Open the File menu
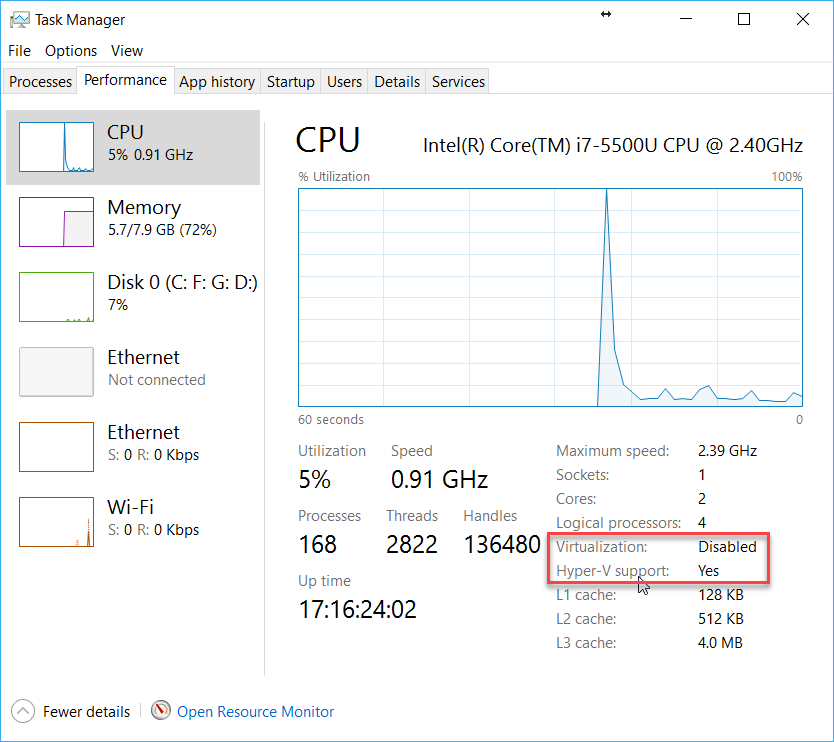Viewport: 834px width, 742px height. click(x=20, y=51)
